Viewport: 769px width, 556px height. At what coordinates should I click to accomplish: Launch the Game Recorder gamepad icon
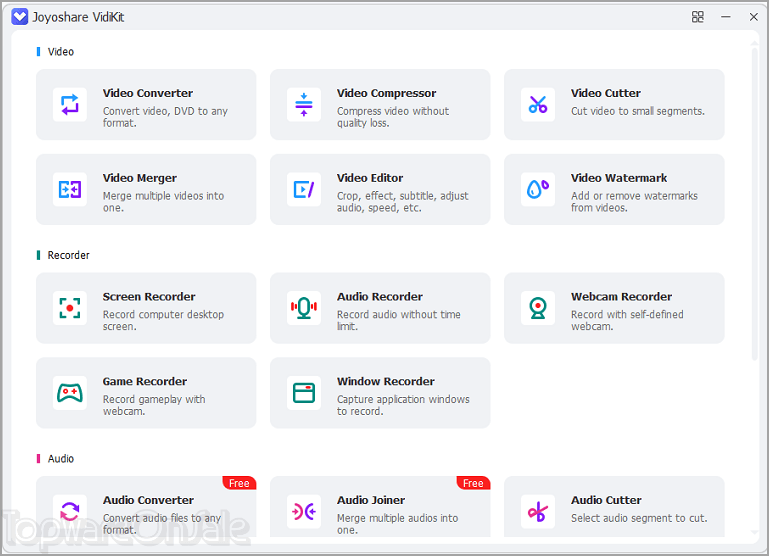tap(70, 393)
